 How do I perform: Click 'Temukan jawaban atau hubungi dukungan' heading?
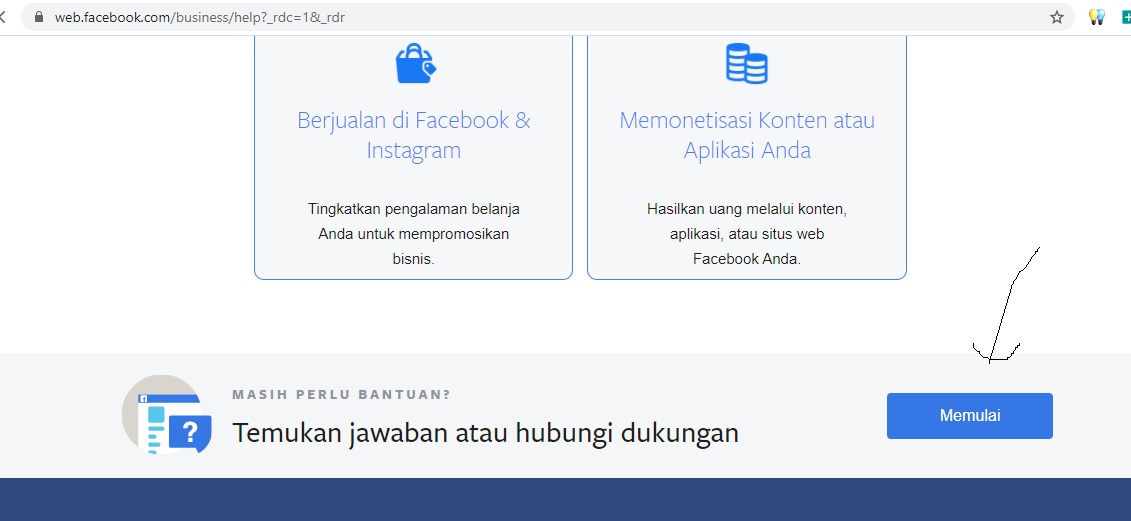click(x=485, y=433)
